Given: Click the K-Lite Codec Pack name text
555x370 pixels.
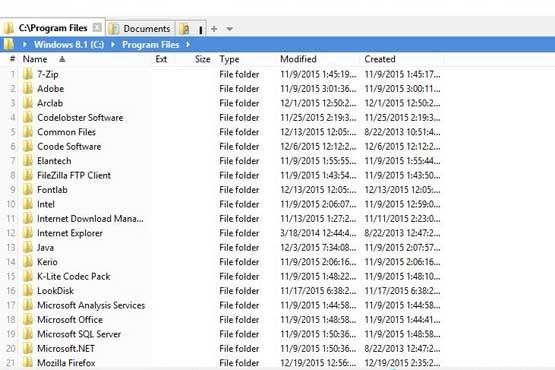Looking at the screenshot, I should 74,276.
